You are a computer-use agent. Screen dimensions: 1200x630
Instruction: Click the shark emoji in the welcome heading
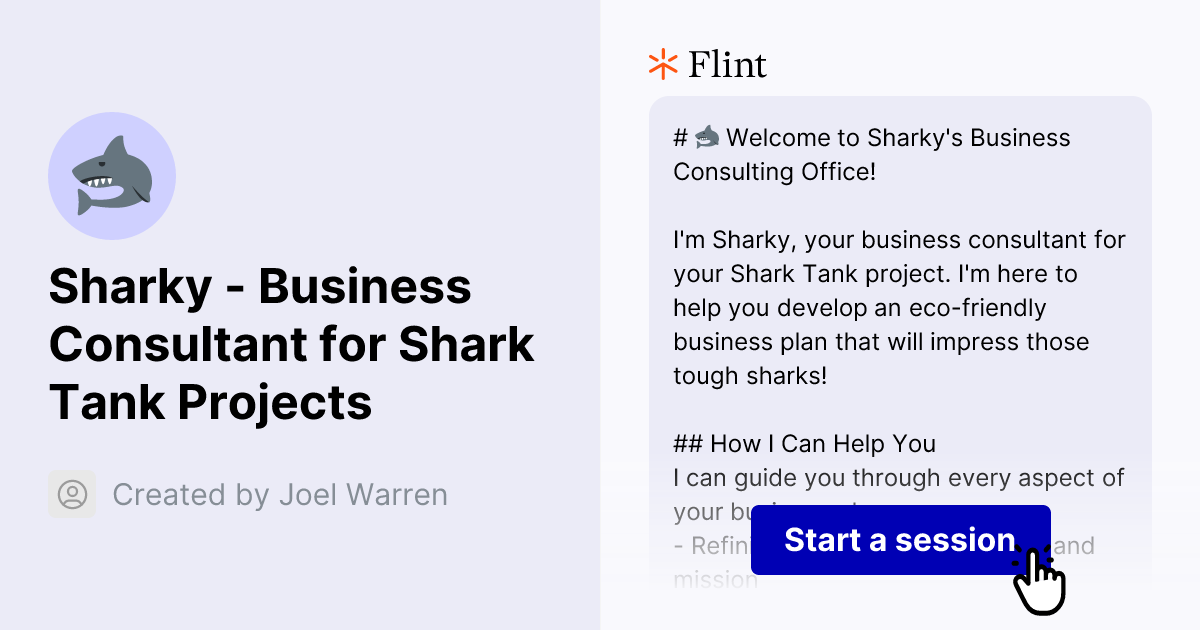tap(706, 137)
